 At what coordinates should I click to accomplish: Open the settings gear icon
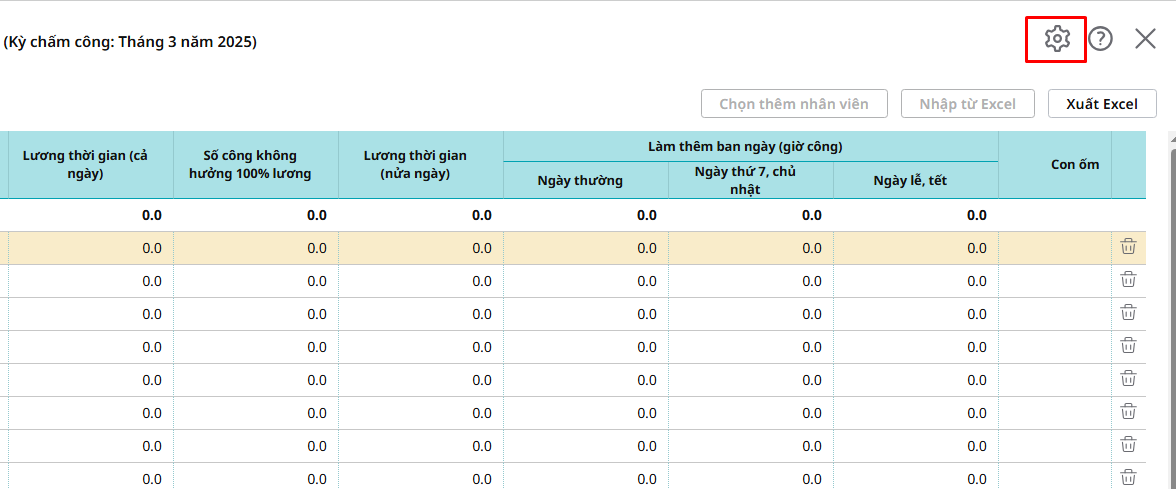(1056, 39)
